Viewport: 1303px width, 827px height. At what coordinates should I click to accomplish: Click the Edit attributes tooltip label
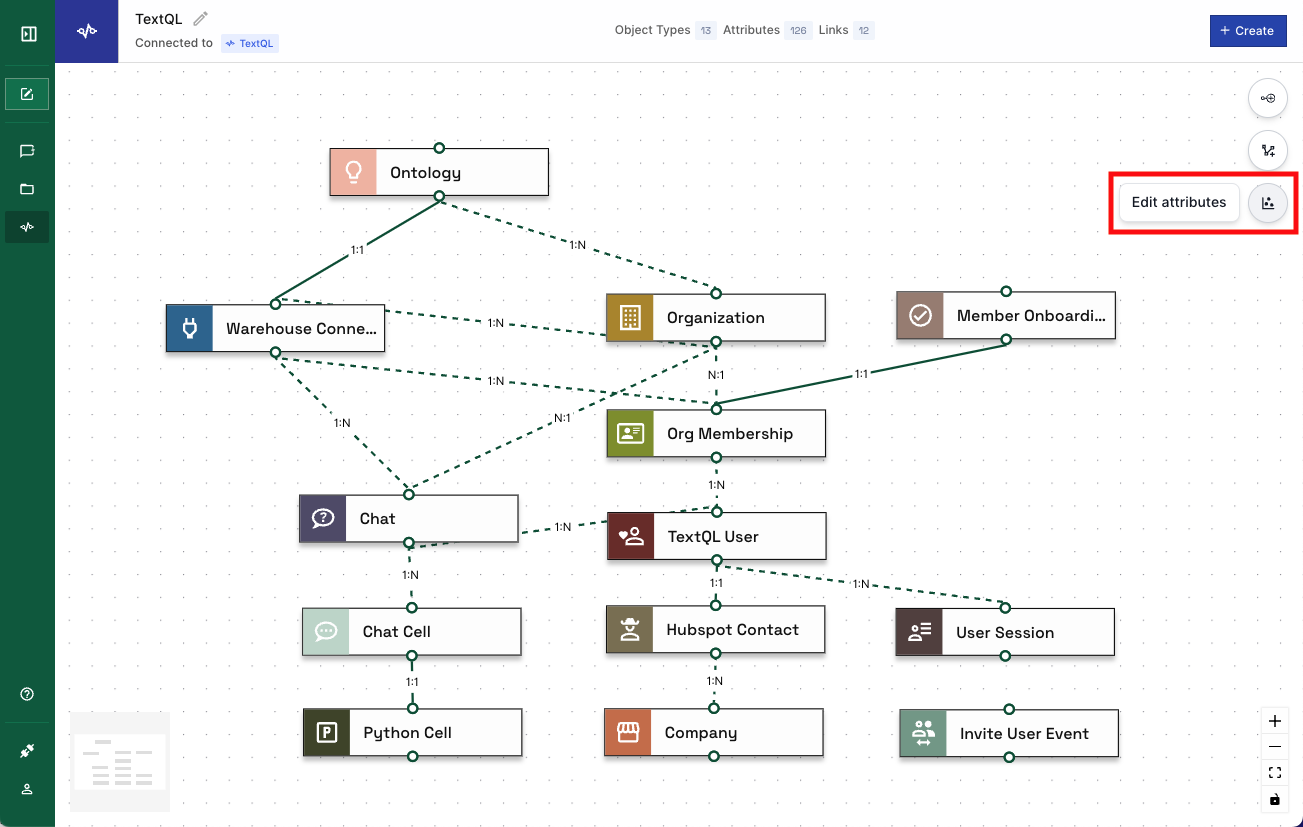pos(1179,202)
